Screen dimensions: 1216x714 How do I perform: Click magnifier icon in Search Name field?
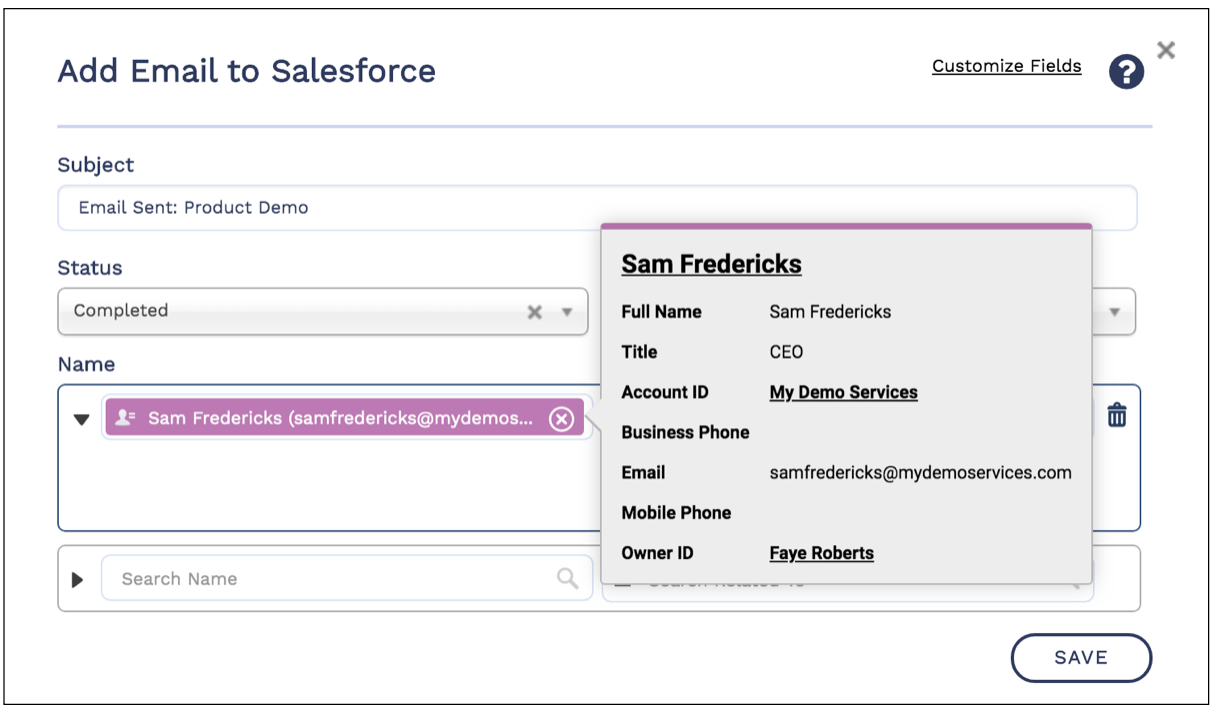567,578
